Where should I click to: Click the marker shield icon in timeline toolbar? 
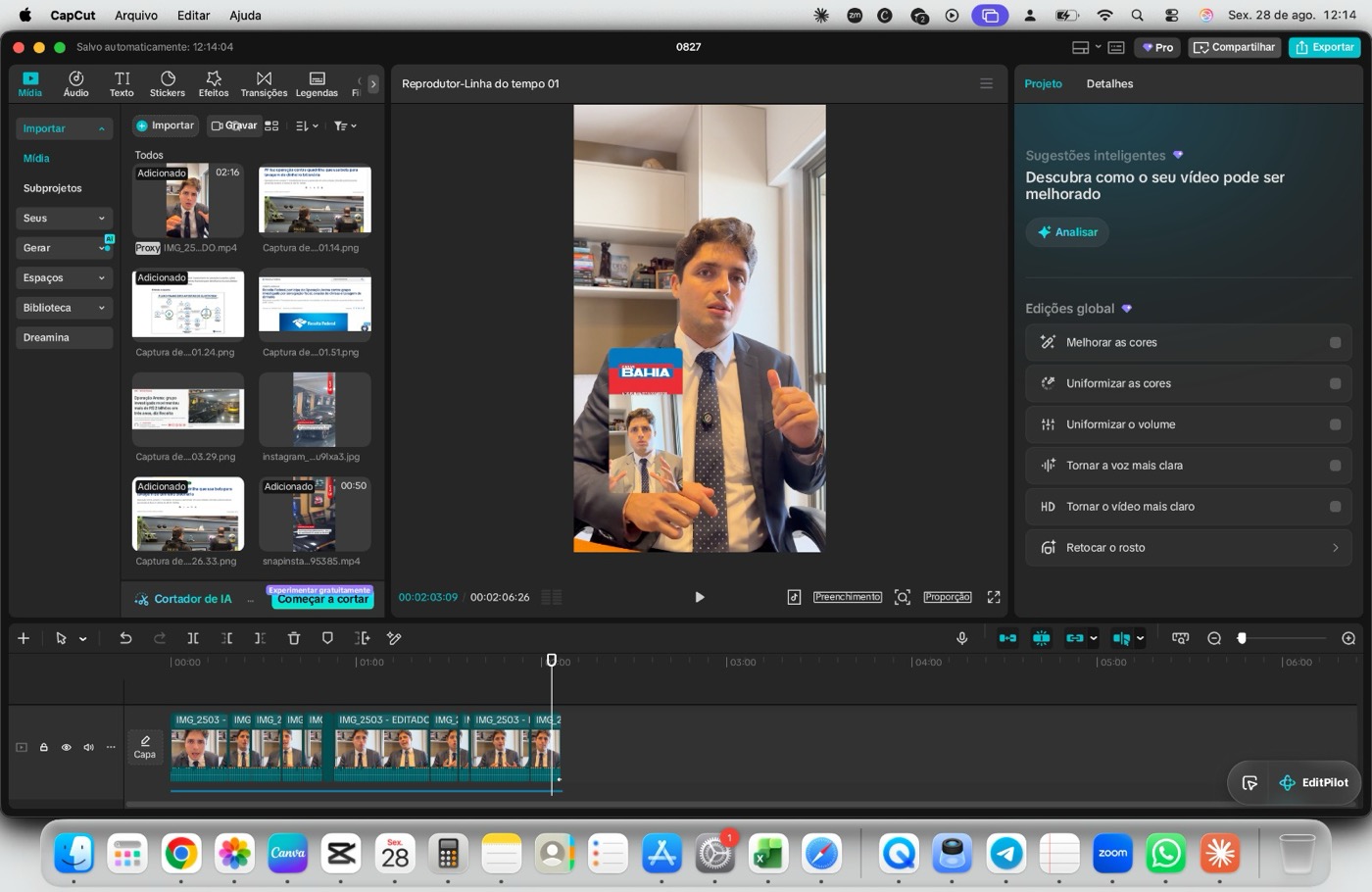[327, 638]
